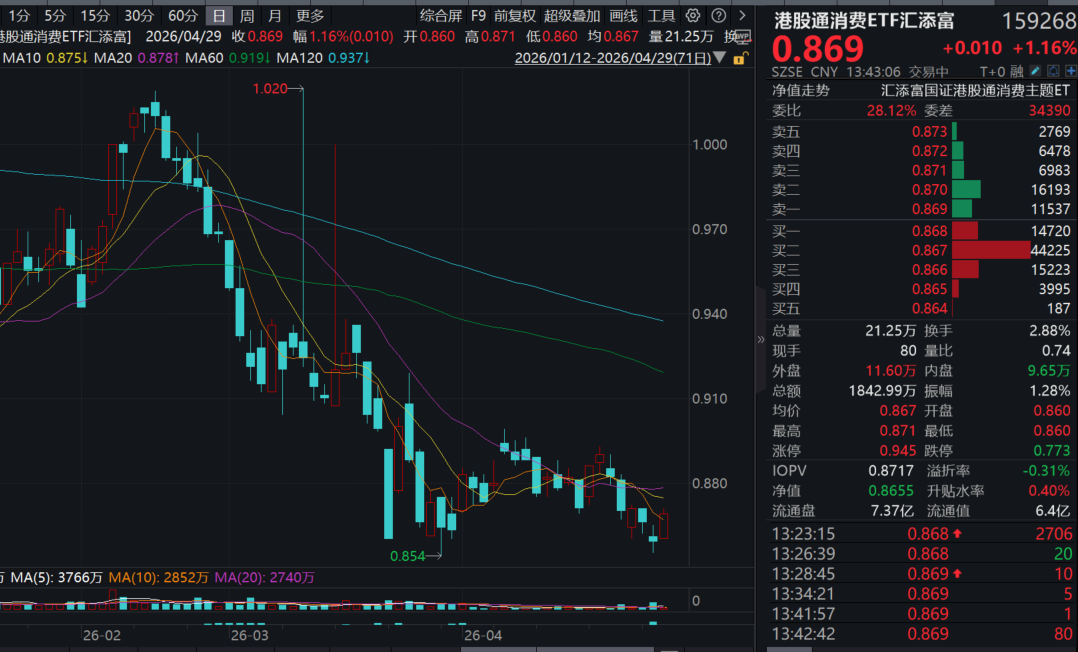Click the help question mark icon
Viewport: 1078px width, 652px height.
(716, 16)
